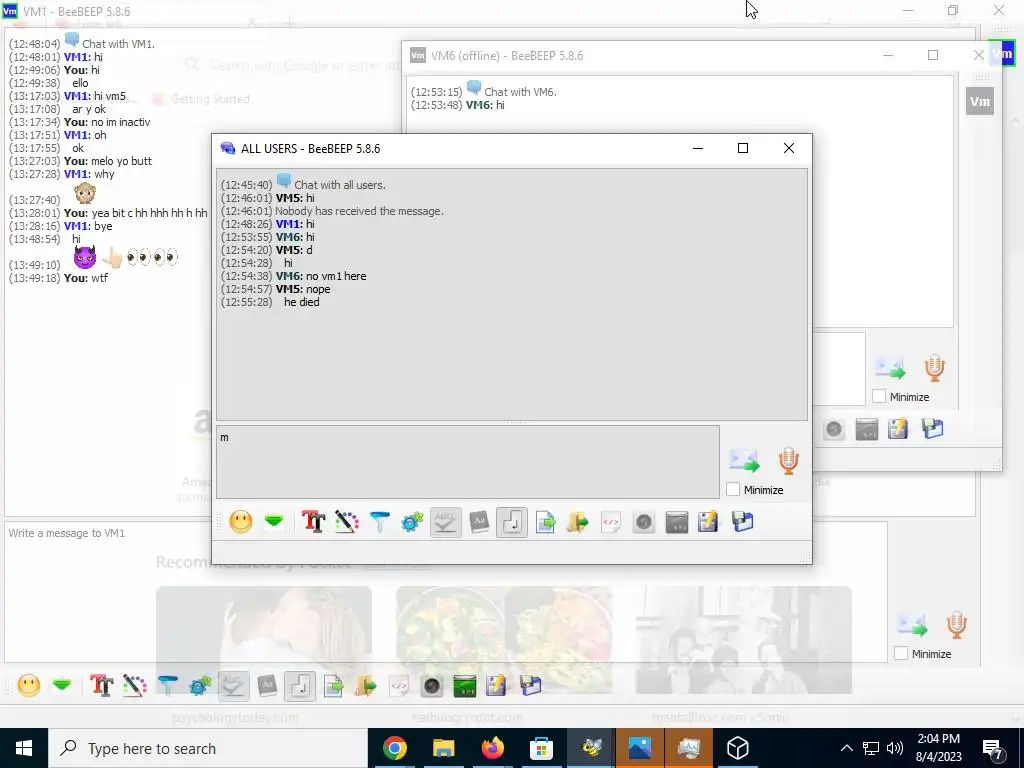Switch to BeeBEEP bee icon in taskbar
This screenshot has height=768, width=1024.
(x=590, y=748)
